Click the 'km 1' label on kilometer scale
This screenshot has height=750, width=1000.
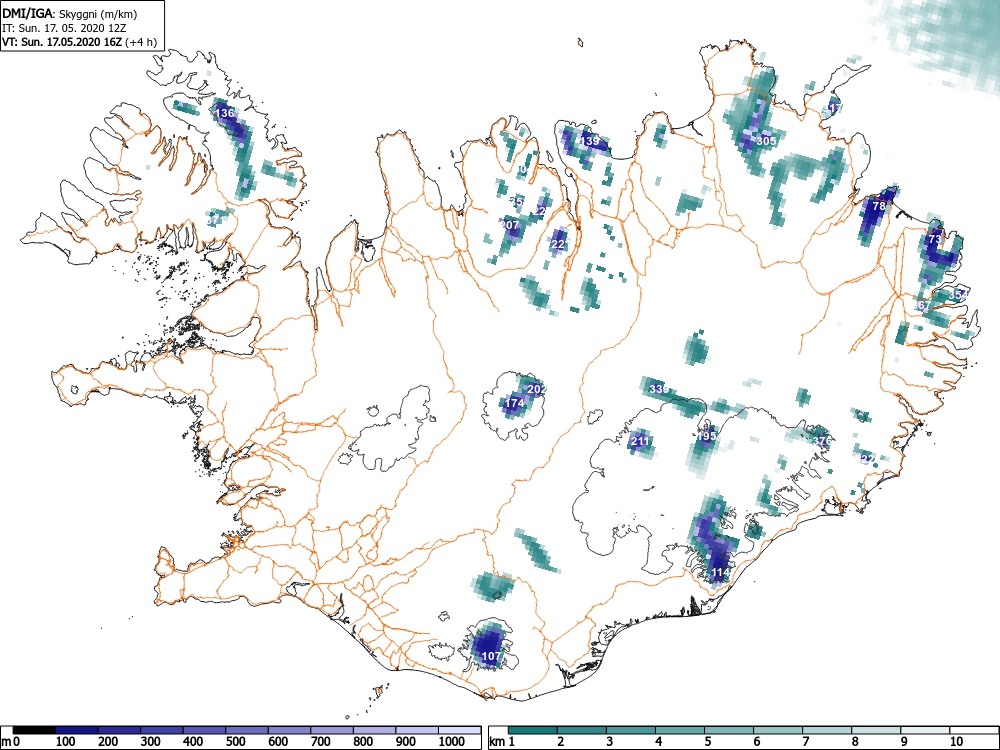(x=503, y=742)
